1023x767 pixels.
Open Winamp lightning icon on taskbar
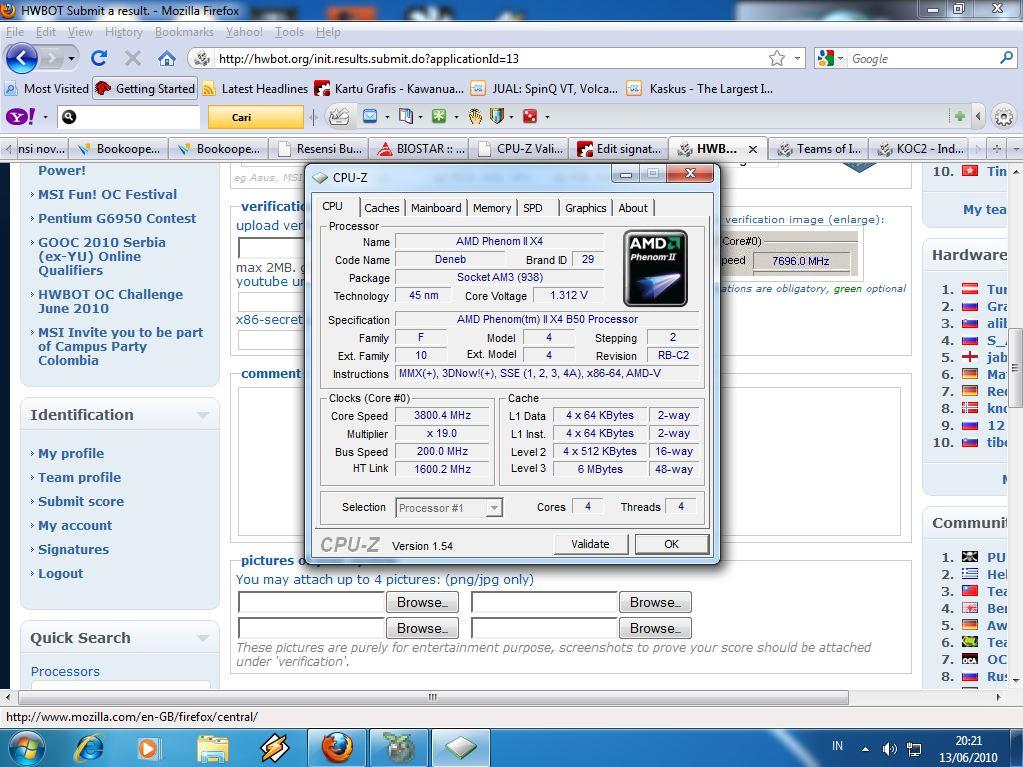pos(275,747)
